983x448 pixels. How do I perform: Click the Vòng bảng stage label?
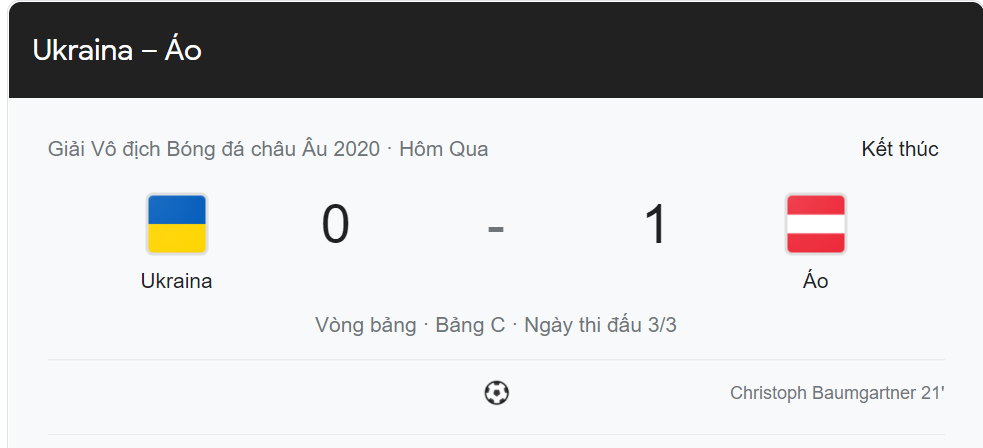click(x=365, y=326)
